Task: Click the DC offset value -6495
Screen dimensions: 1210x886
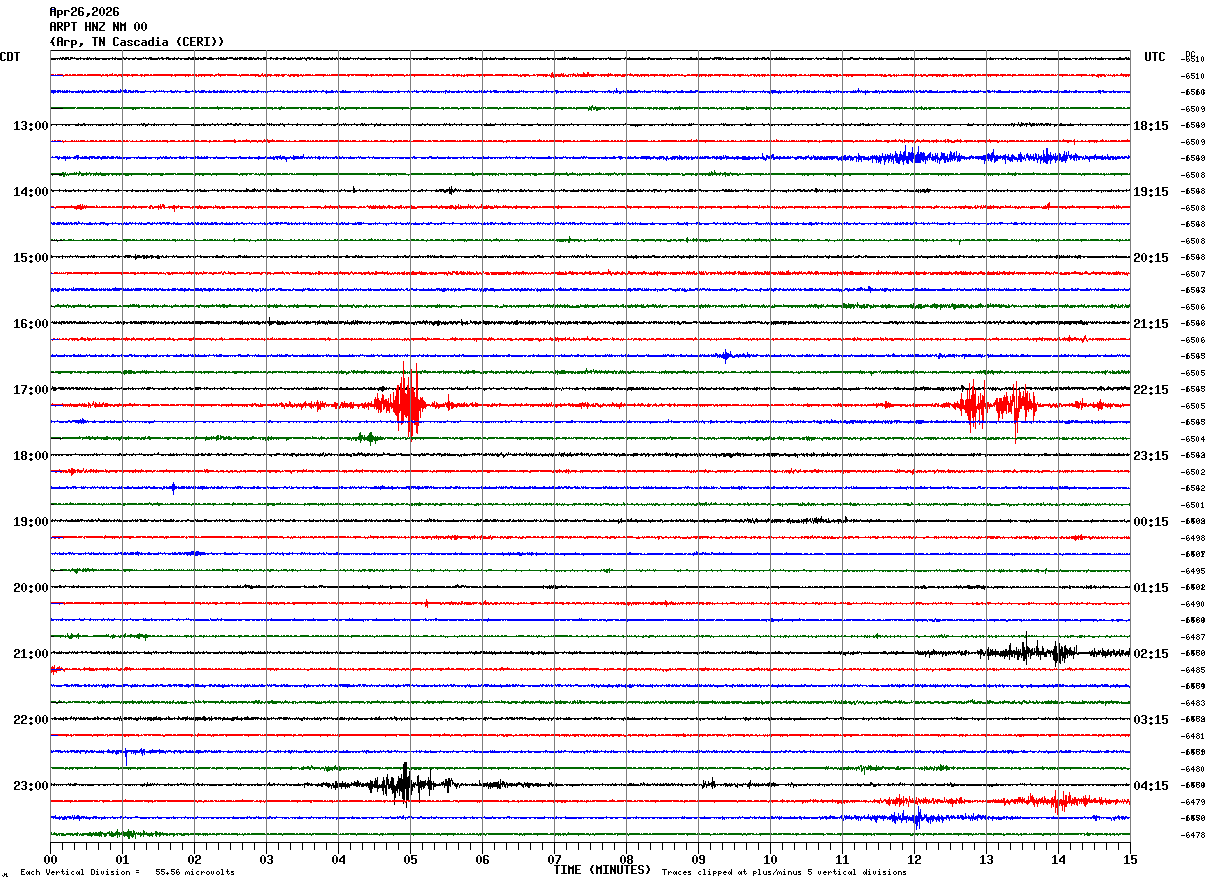Action: point(1194,571)
